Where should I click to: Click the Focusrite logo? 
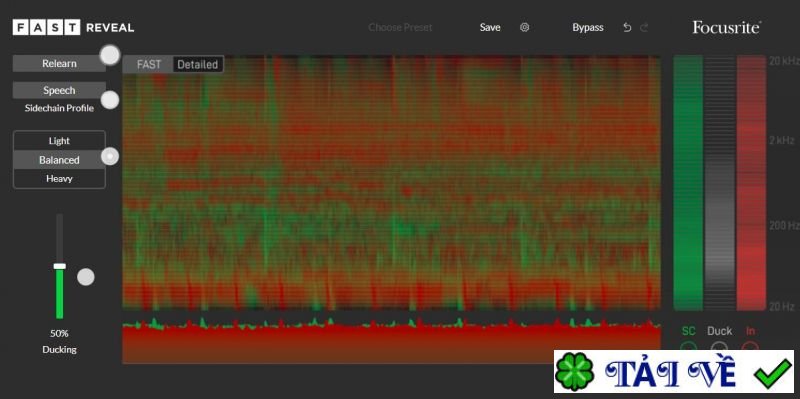click(727, 28)
